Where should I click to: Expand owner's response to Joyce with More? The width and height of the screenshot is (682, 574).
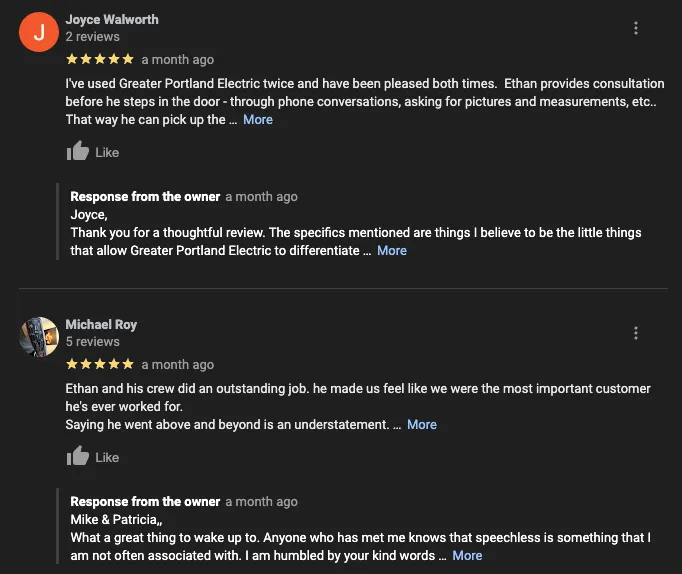coord(392,251)
